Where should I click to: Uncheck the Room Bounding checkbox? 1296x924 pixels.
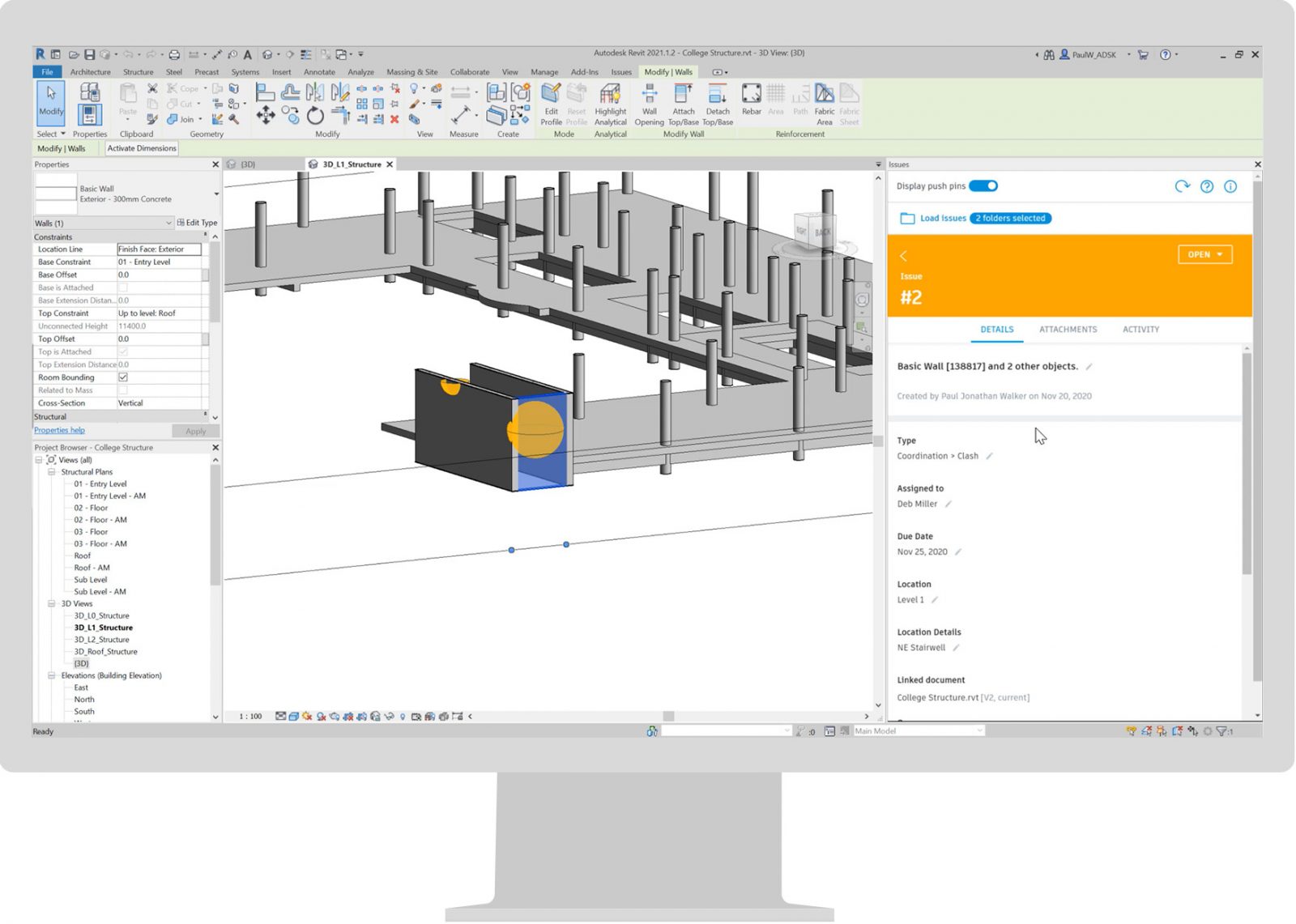[x=123, y=377]
